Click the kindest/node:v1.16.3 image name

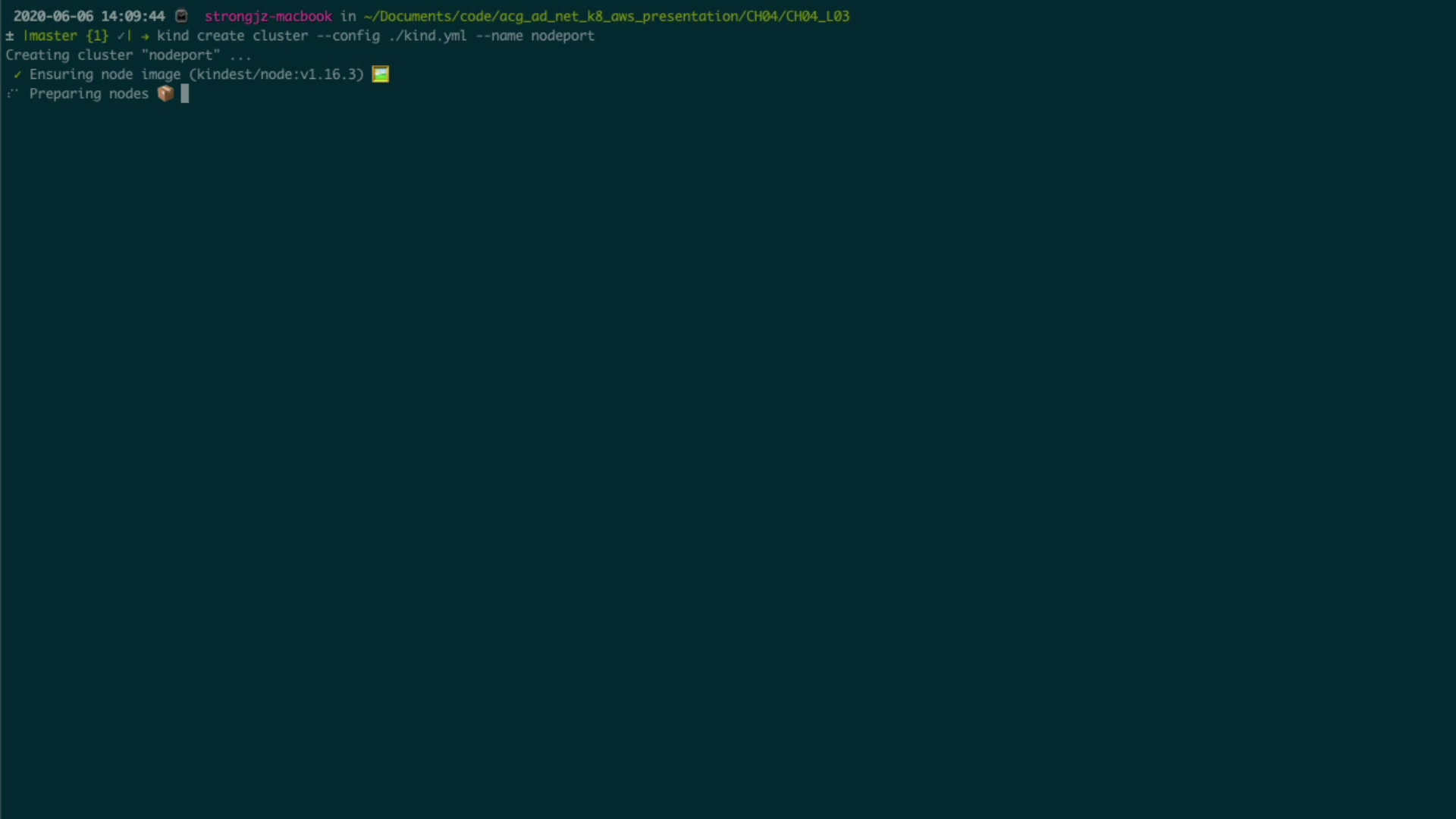(x=276, y=74)
